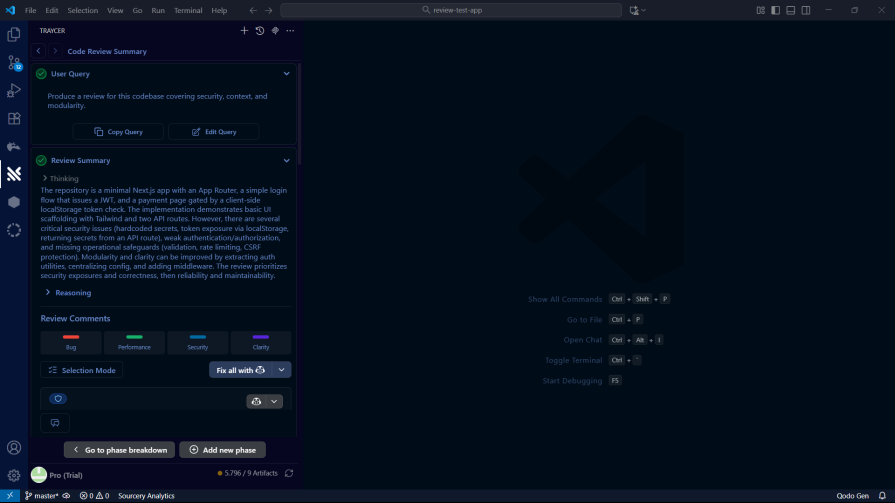Click the refresh artifacts icon
This screenshot has width=895, height=503.
pyautogui.click(x=289, y=473)
